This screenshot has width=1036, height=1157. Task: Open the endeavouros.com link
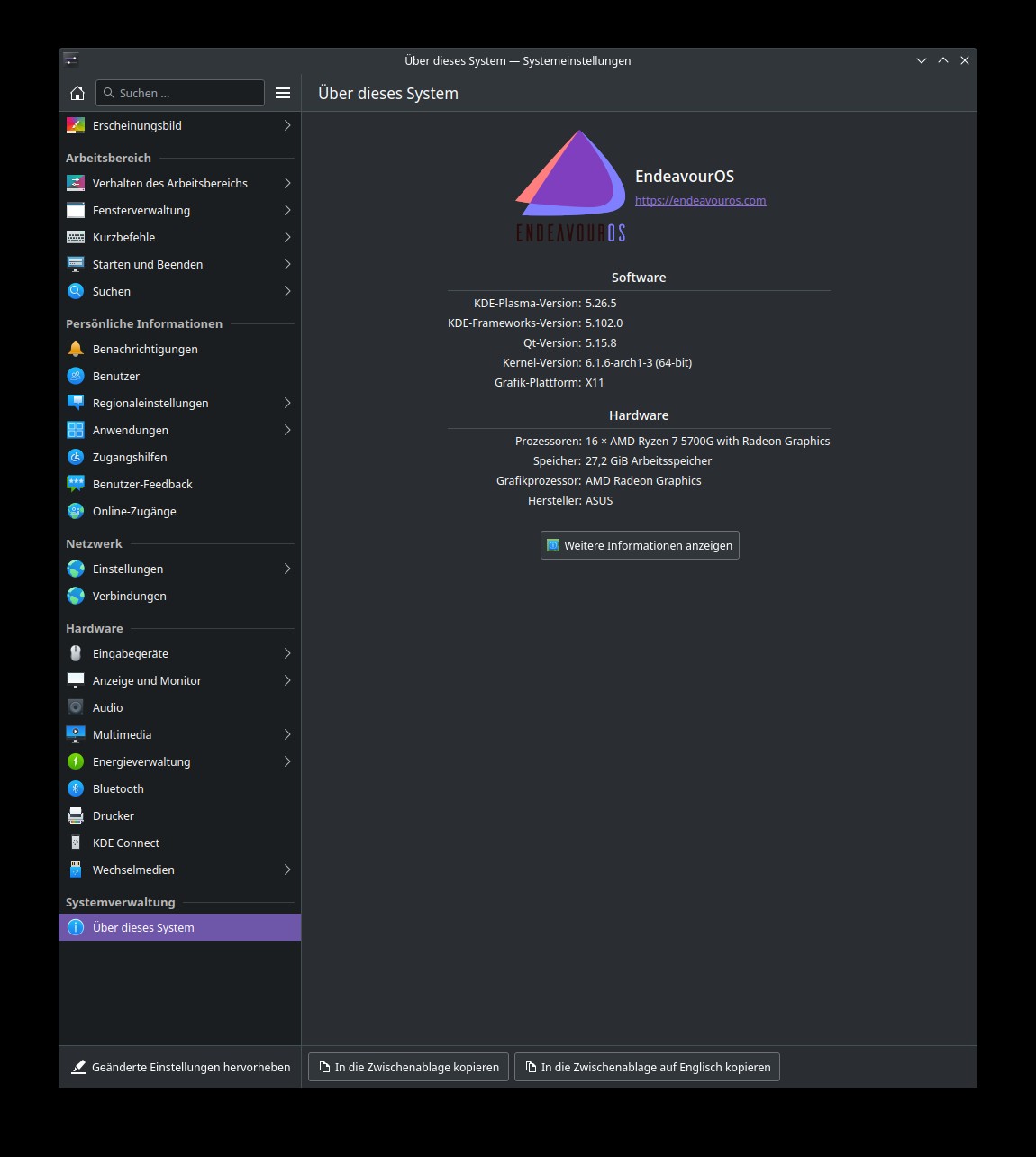coord(700,201)
